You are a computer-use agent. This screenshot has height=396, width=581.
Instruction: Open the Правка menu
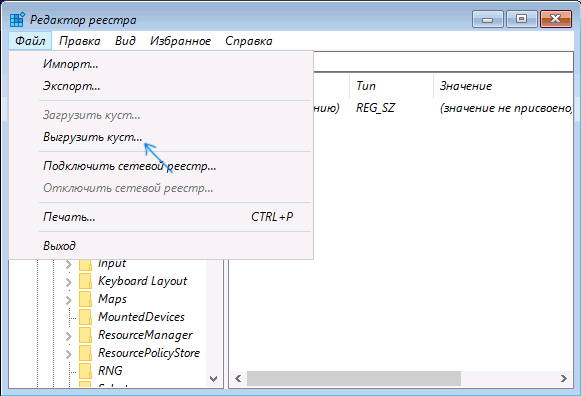point(80,41)
